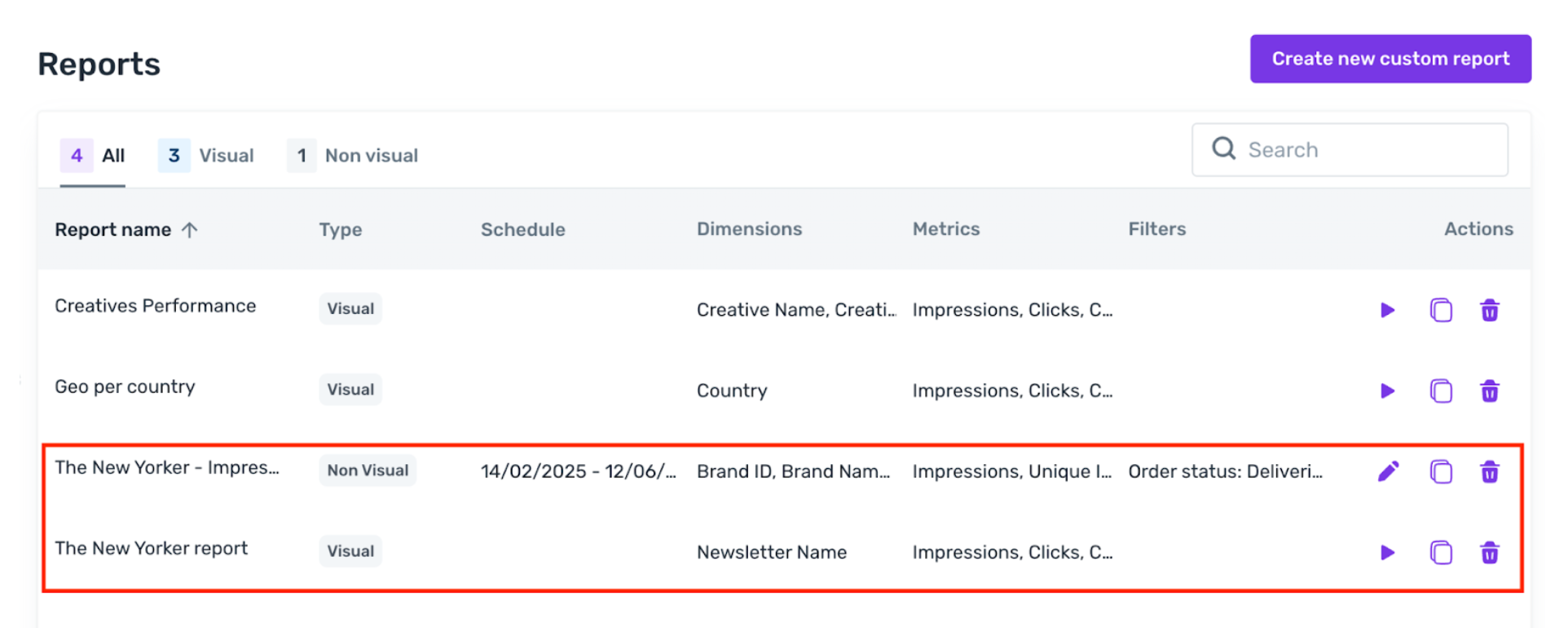Duplicate the Geo per country report
Viewport: 1568px width, 628px height.
[x=1441, y=391]
